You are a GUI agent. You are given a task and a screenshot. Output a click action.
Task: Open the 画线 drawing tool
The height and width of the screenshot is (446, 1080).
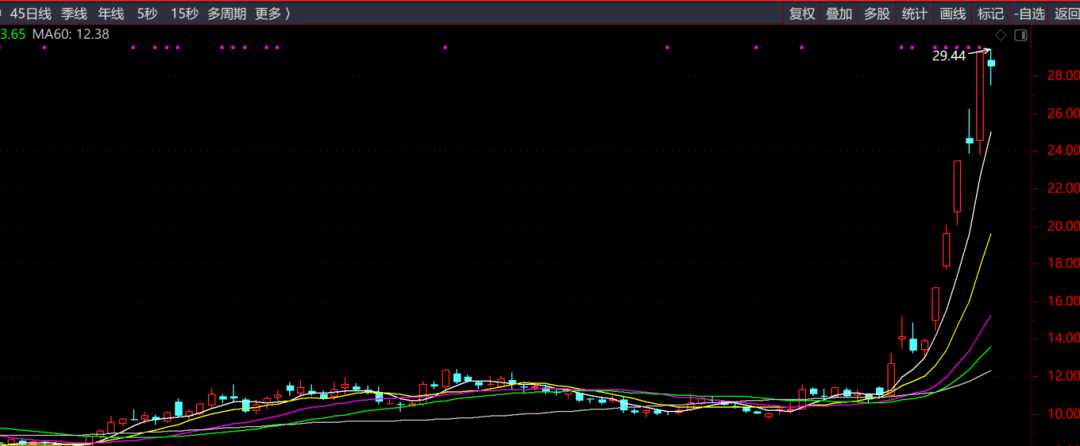(953, 13)
